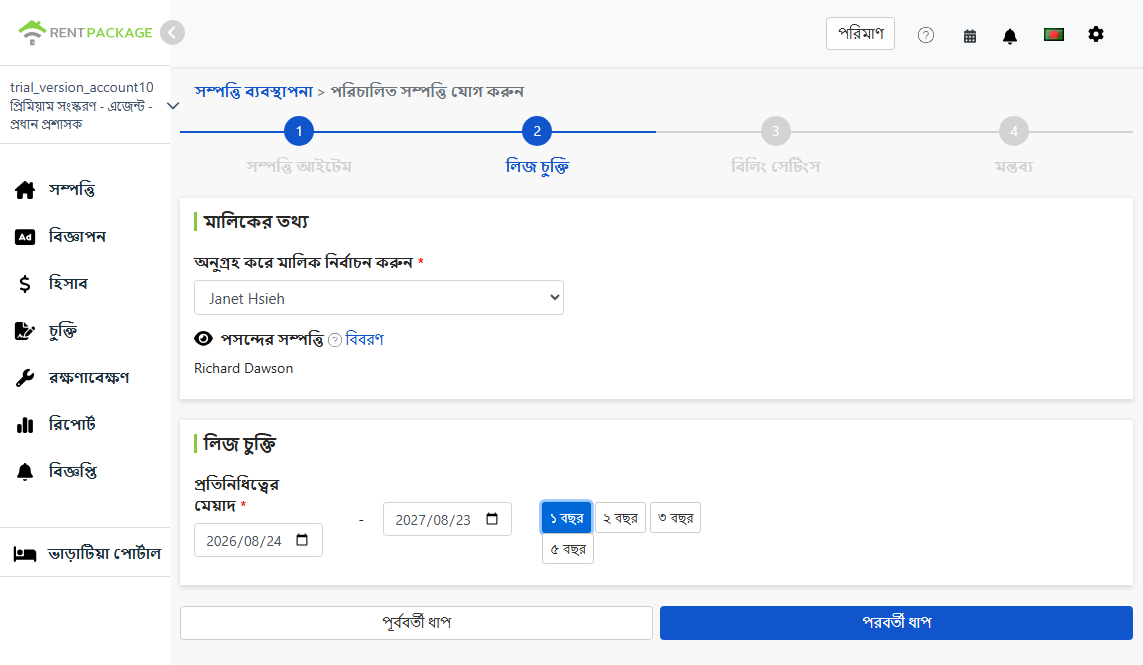
Task: Click the প্রতিনিধিত্বের মেয়াদ label
Action: 236,494
